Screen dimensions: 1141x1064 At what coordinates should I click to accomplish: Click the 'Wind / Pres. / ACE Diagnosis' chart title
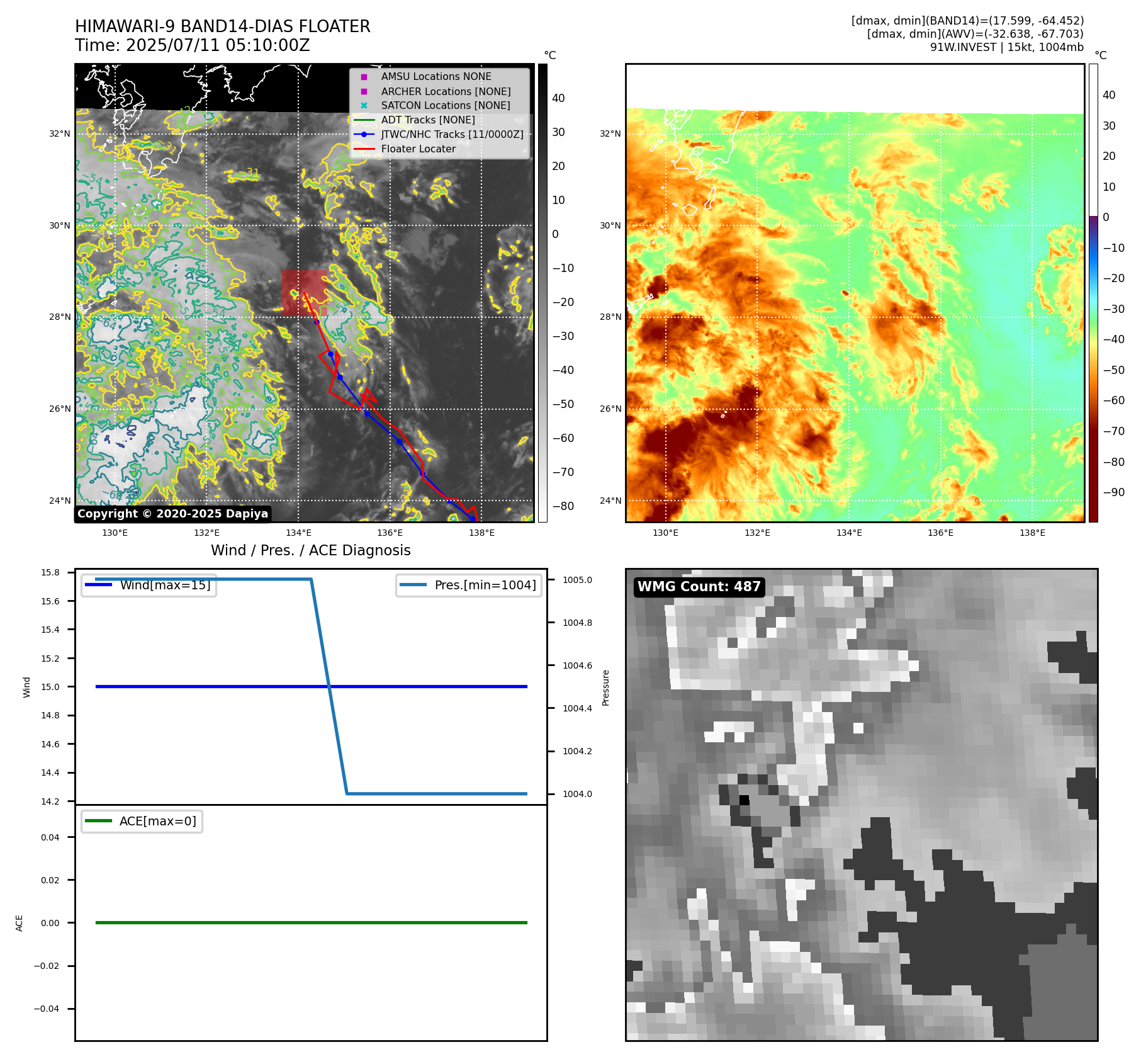tap(311, 550)
